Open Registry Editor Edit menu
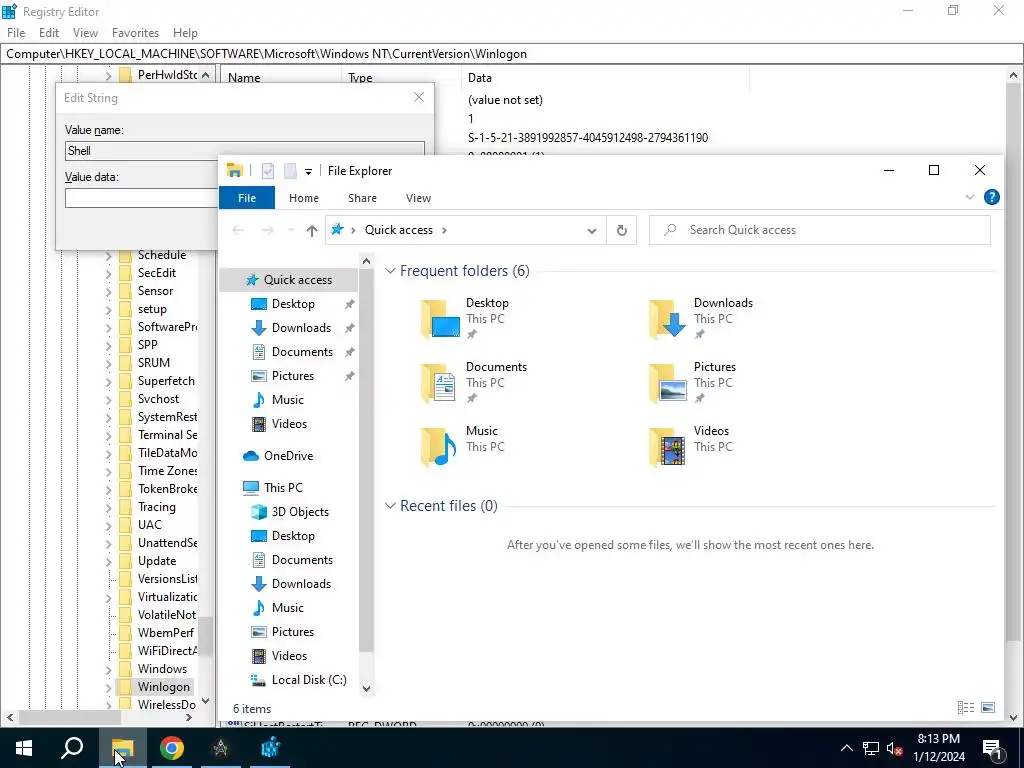This screenshot has height=768, width=1024. tap(49, 33)
